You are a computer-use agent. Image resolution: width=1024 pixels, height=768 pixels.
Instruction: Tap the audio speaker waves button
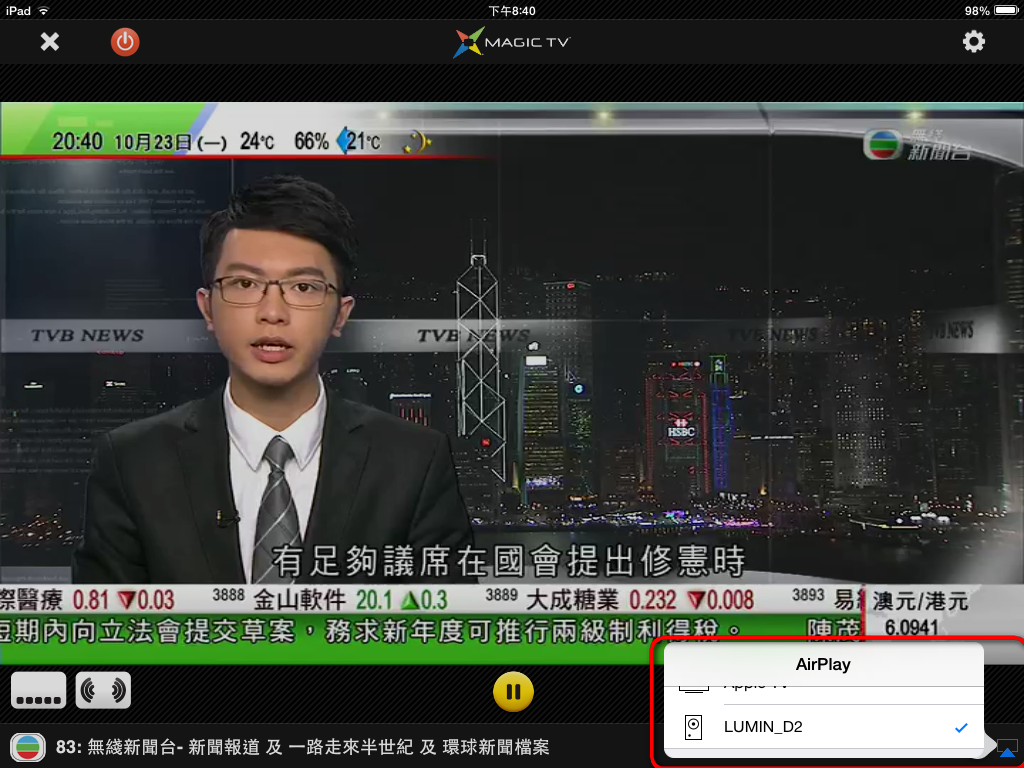click(103, 690)
